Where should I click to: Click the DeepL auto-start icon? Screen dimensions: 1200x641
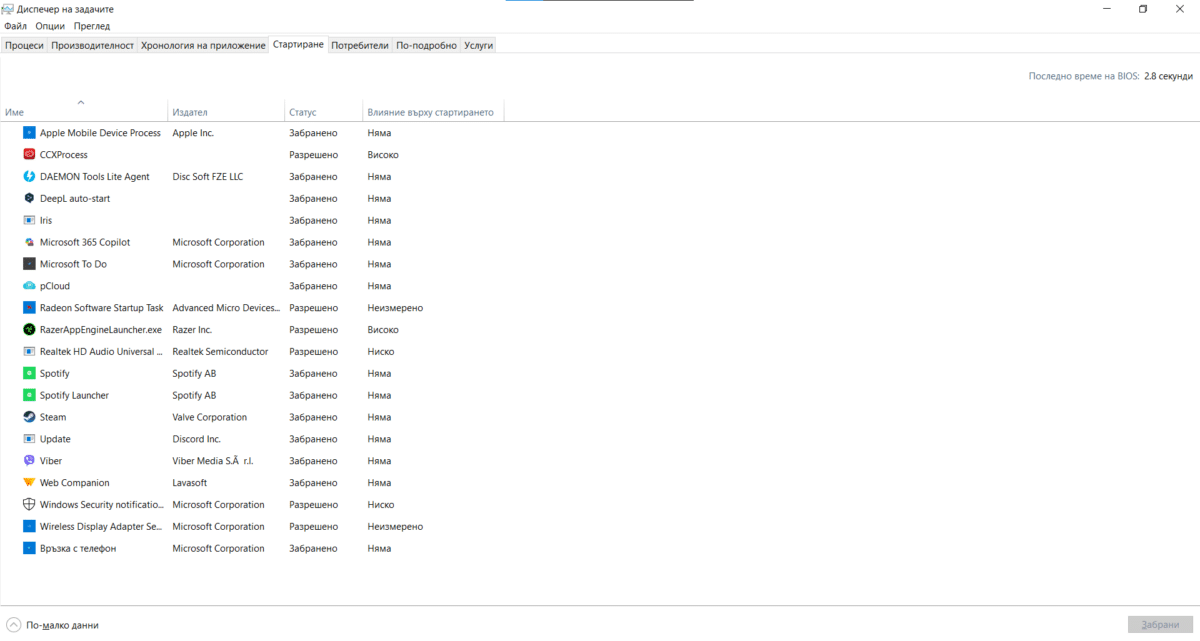30,199
